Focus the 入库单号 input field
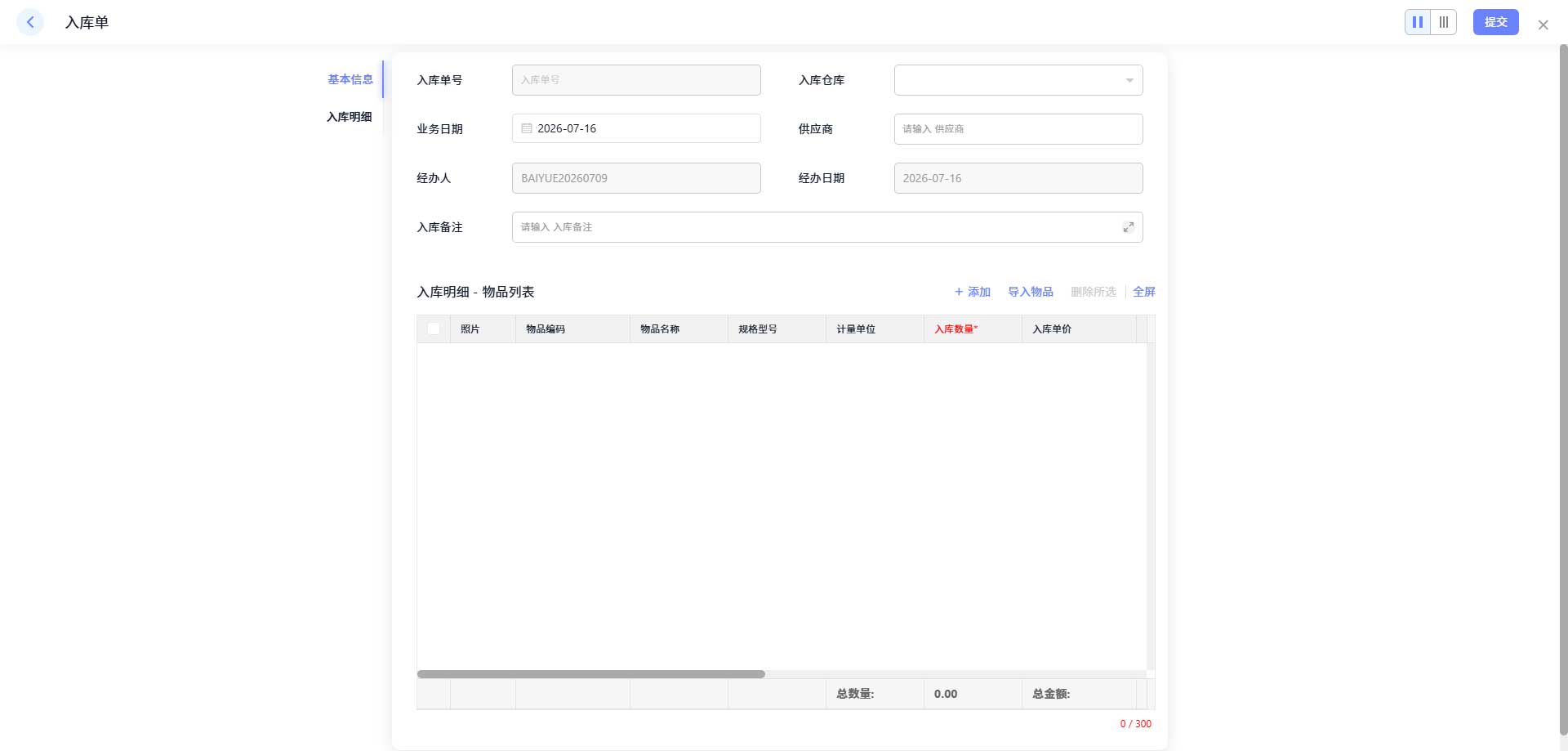 (636, 80)
